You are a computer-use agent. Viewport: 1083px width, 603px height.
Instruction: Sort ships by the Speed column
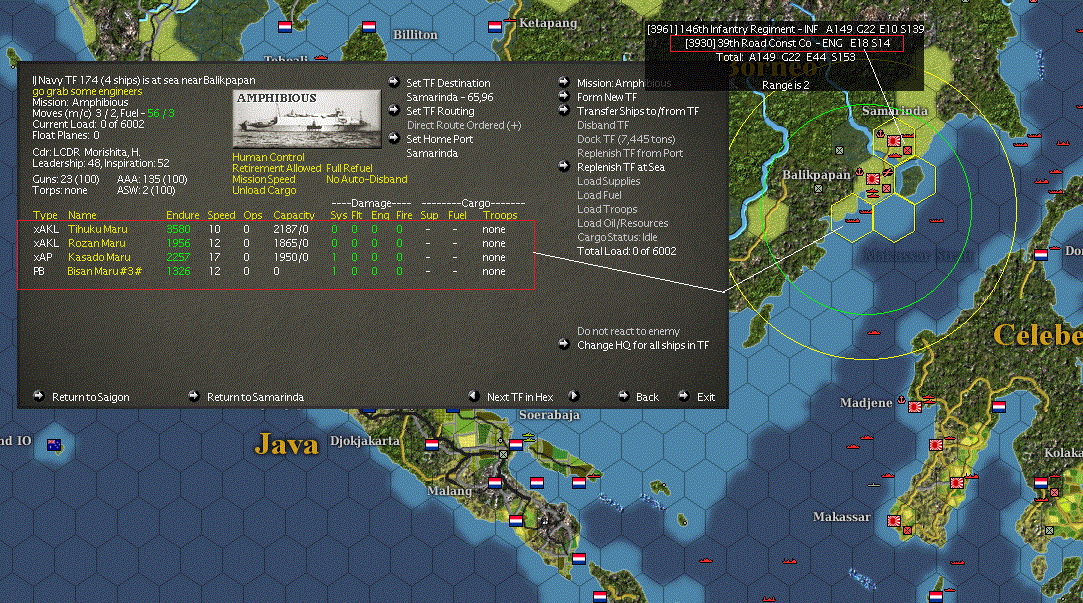coord(221,215)
